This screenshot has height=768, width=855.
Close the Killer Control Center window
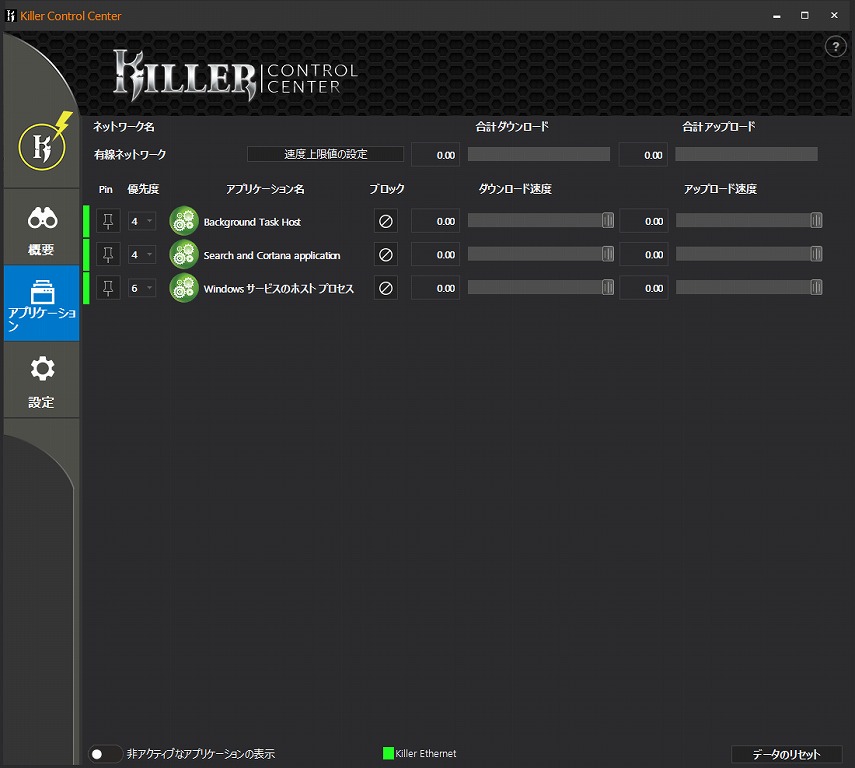pos(834,15)
